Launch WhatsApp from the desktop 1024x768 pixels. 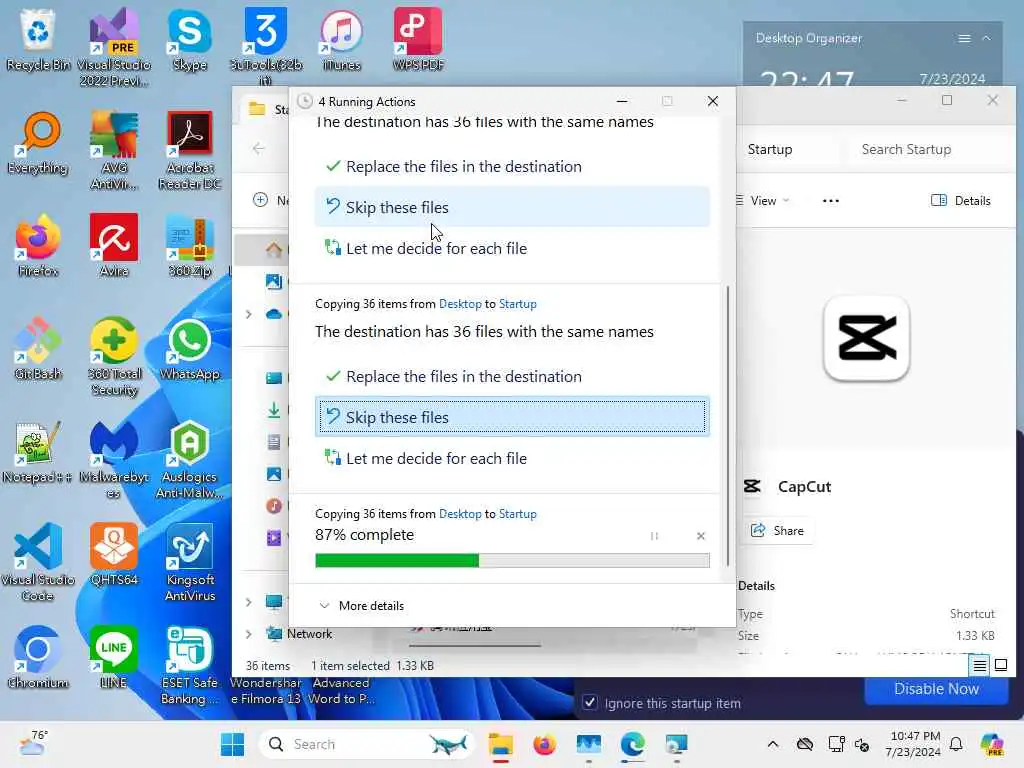pyautogui.click(x=189, y=349)
